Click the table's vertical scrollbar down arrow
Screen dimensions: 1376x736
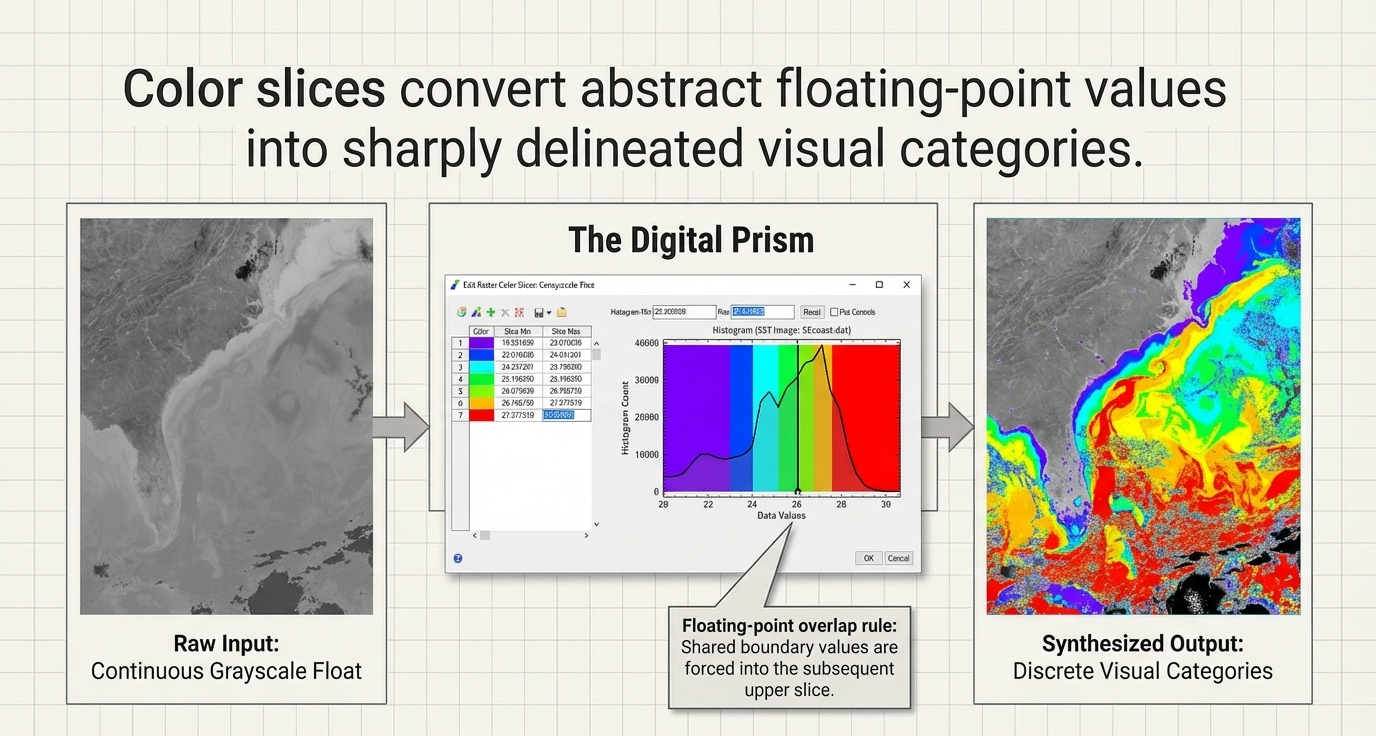[x=597, y=524]
